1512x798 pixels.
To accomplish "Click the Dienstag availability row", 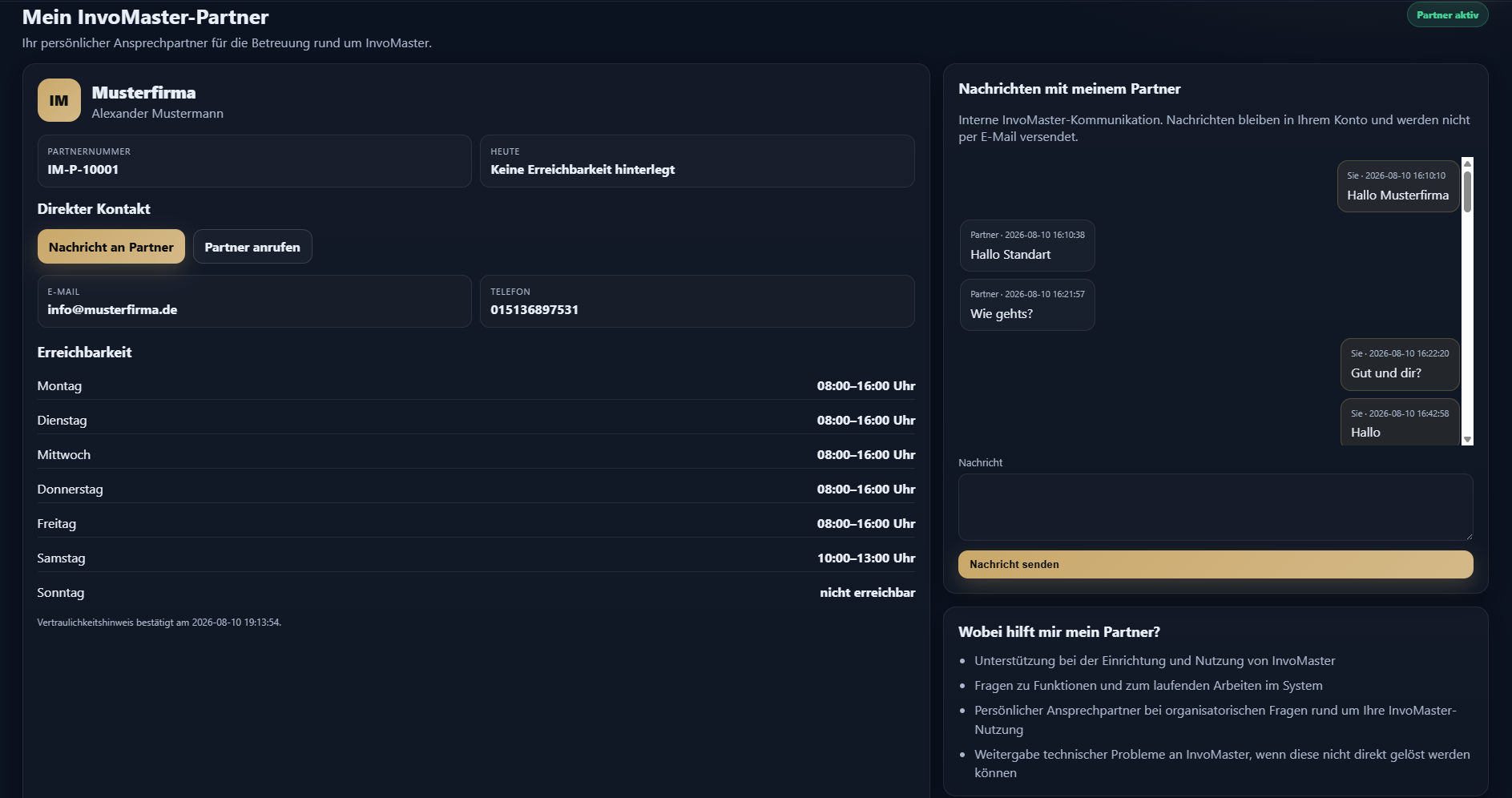I will [476, 420].
